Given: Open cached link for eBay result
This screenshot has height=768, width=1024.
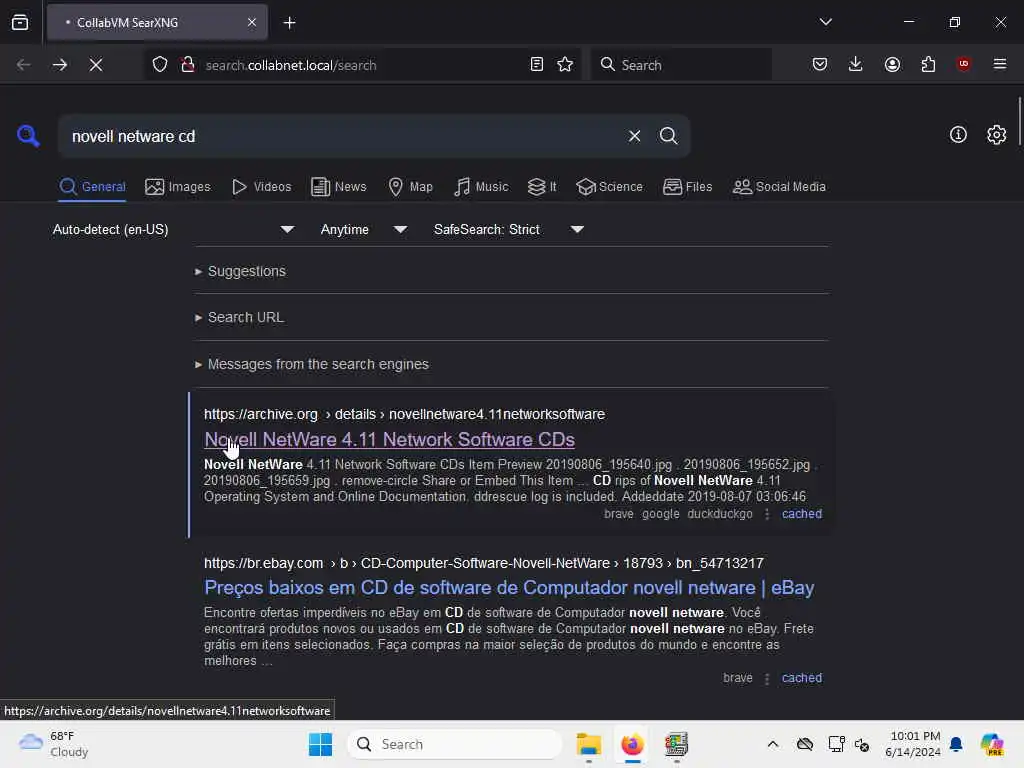Looking at the screenshot, I should (x=801, y=678).
